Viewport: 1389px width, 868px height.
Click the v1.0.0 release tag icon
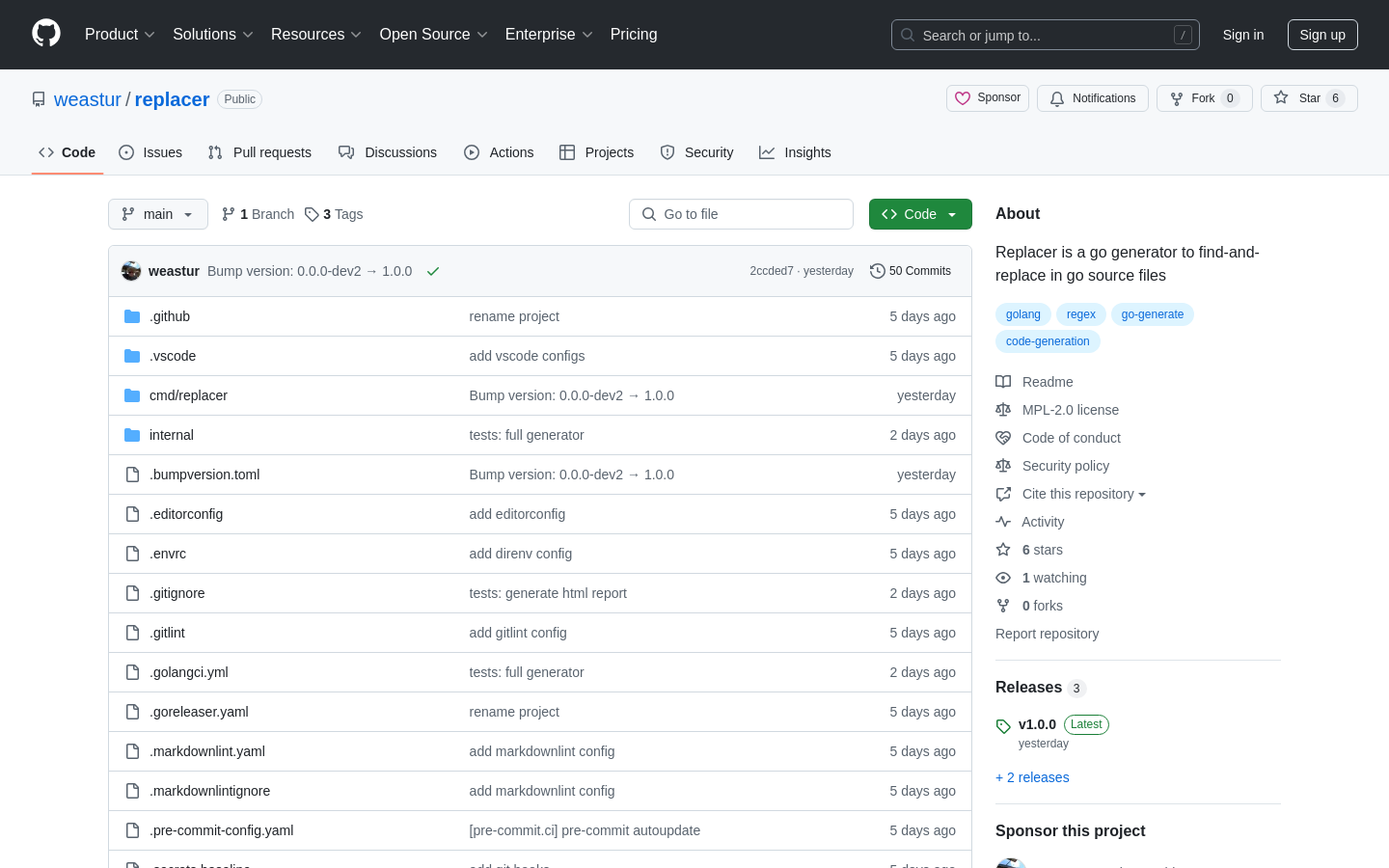pyautogui.click(x=1003, y=726)
